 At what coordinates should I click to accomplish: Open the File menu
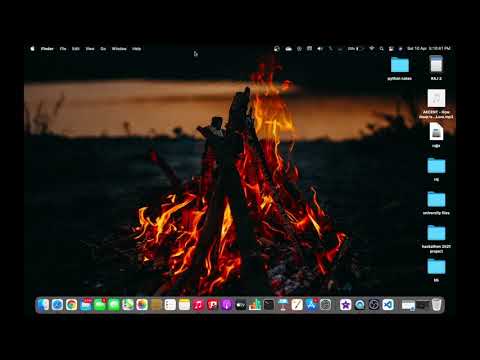coord(63,48)
